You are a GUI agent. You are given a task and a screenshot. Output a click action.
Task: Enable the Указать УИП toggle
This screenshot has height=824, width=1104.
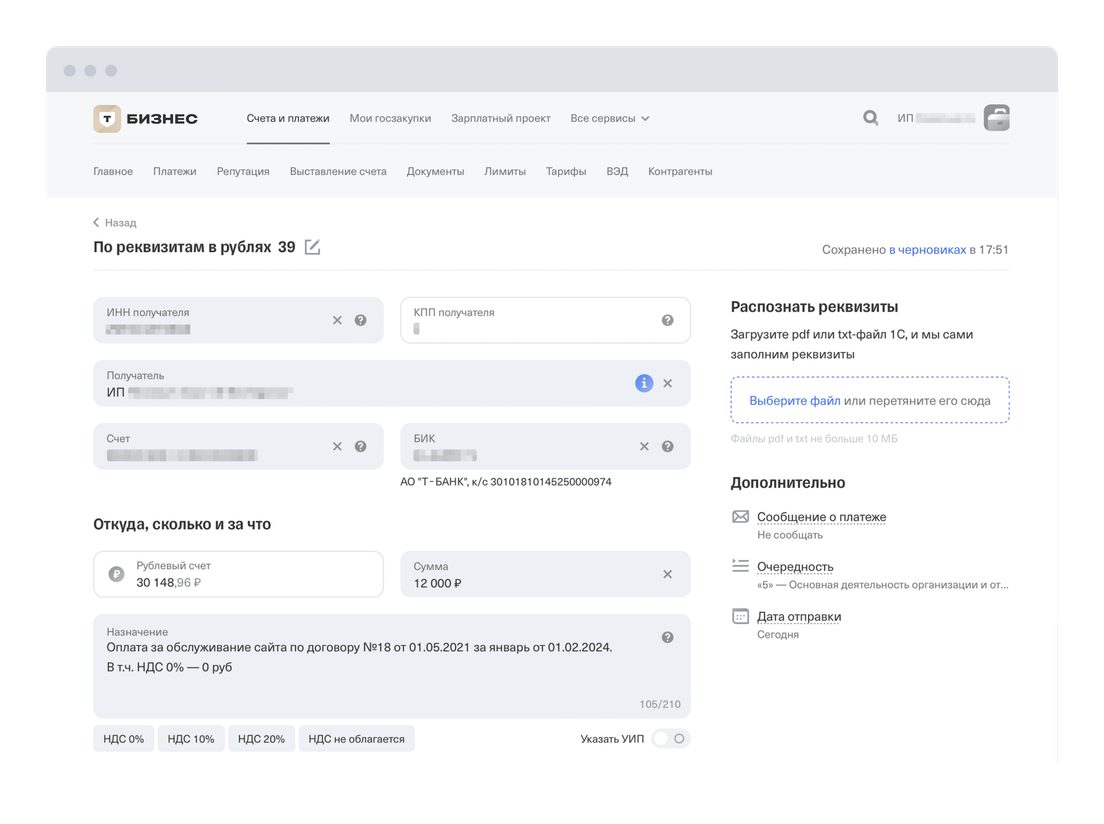(x=670, y=739)
